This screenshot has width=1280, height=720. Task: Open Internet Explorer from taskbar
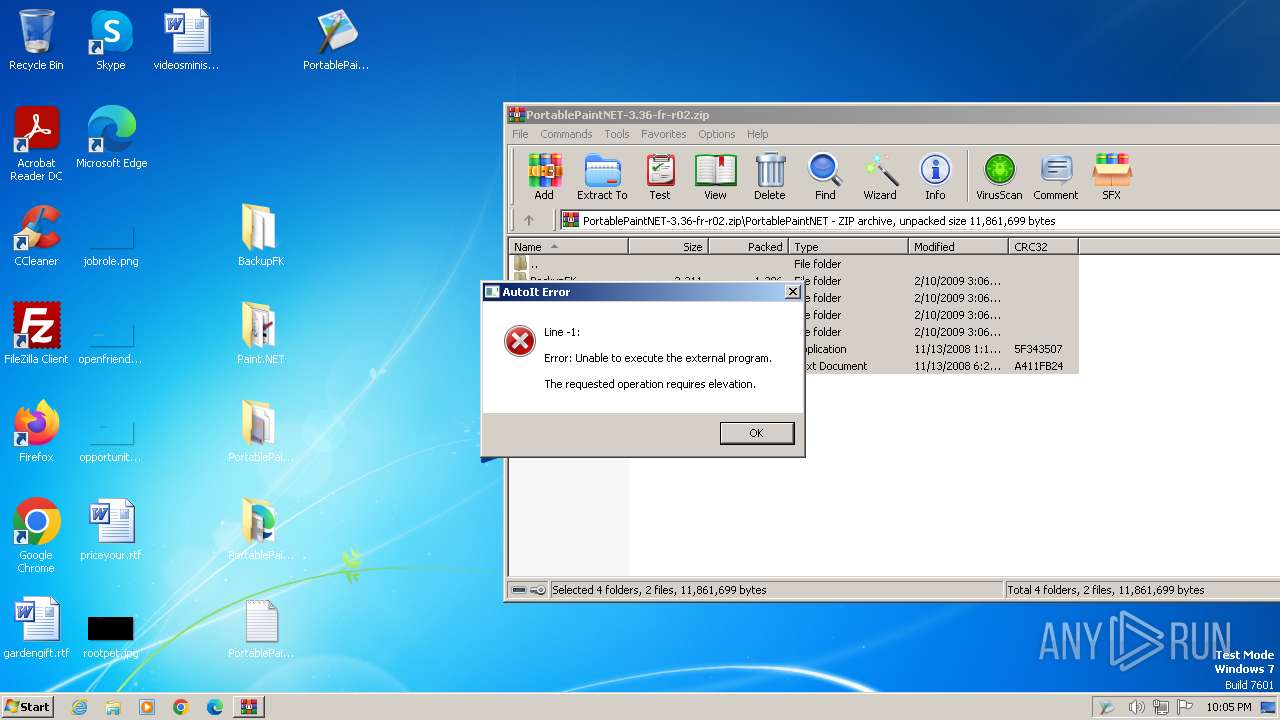coord(79,707)
